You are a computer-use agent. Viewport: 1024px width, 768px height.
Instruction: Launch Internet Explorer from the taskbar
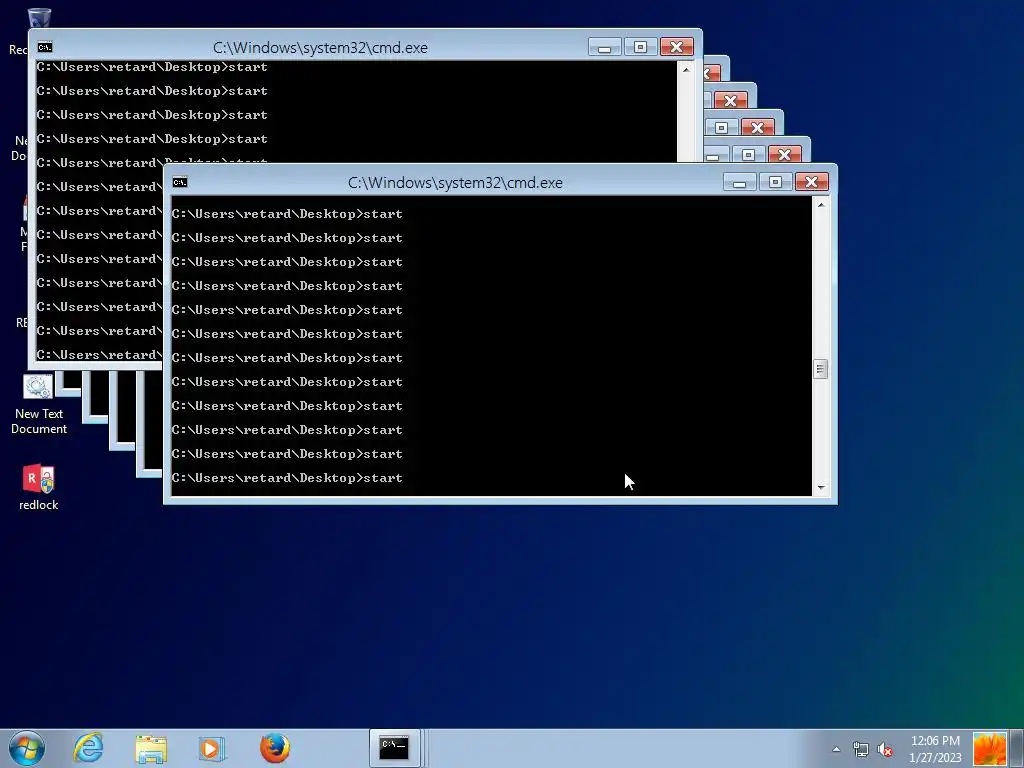point(88,748)
